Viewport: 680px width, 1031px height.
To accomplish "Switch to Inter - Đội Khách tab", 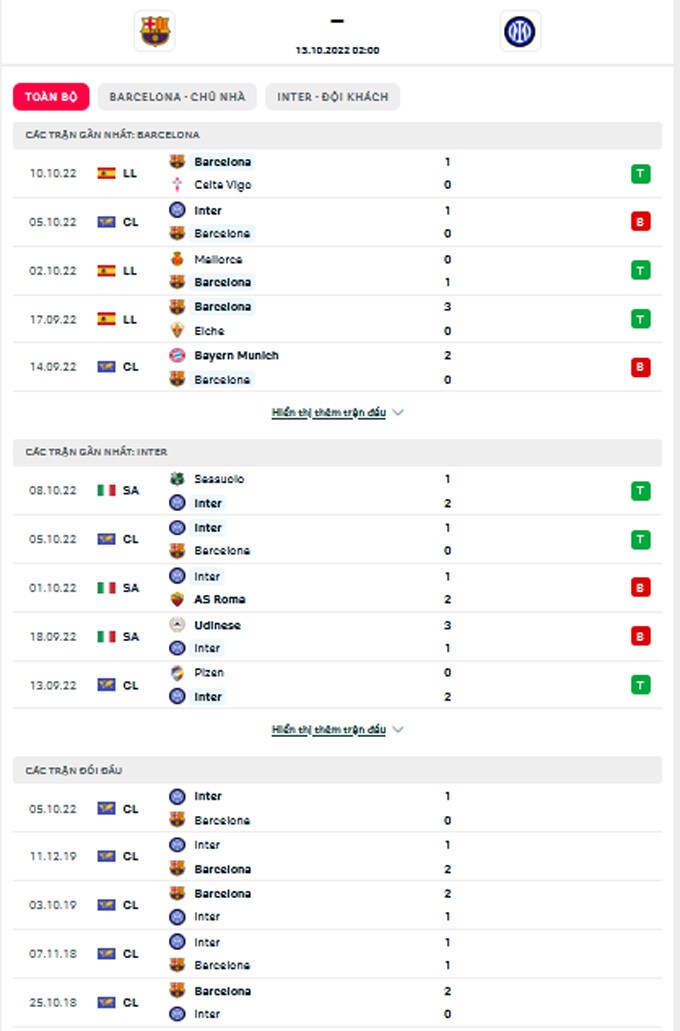I will pyautogui.click(x=333, y=97).
